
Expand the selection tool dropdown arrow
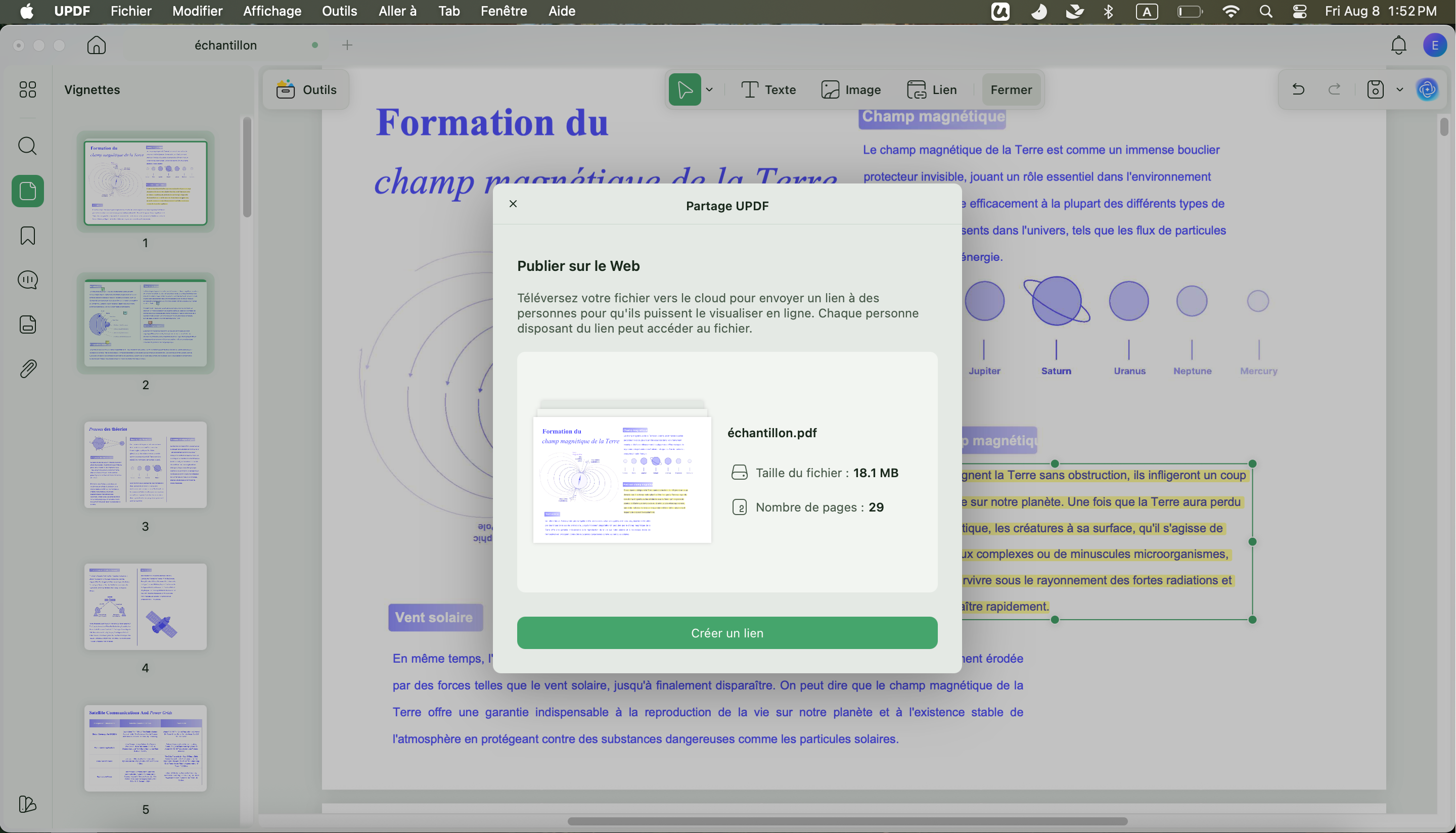pyautogui.click(x=709, y=90)
